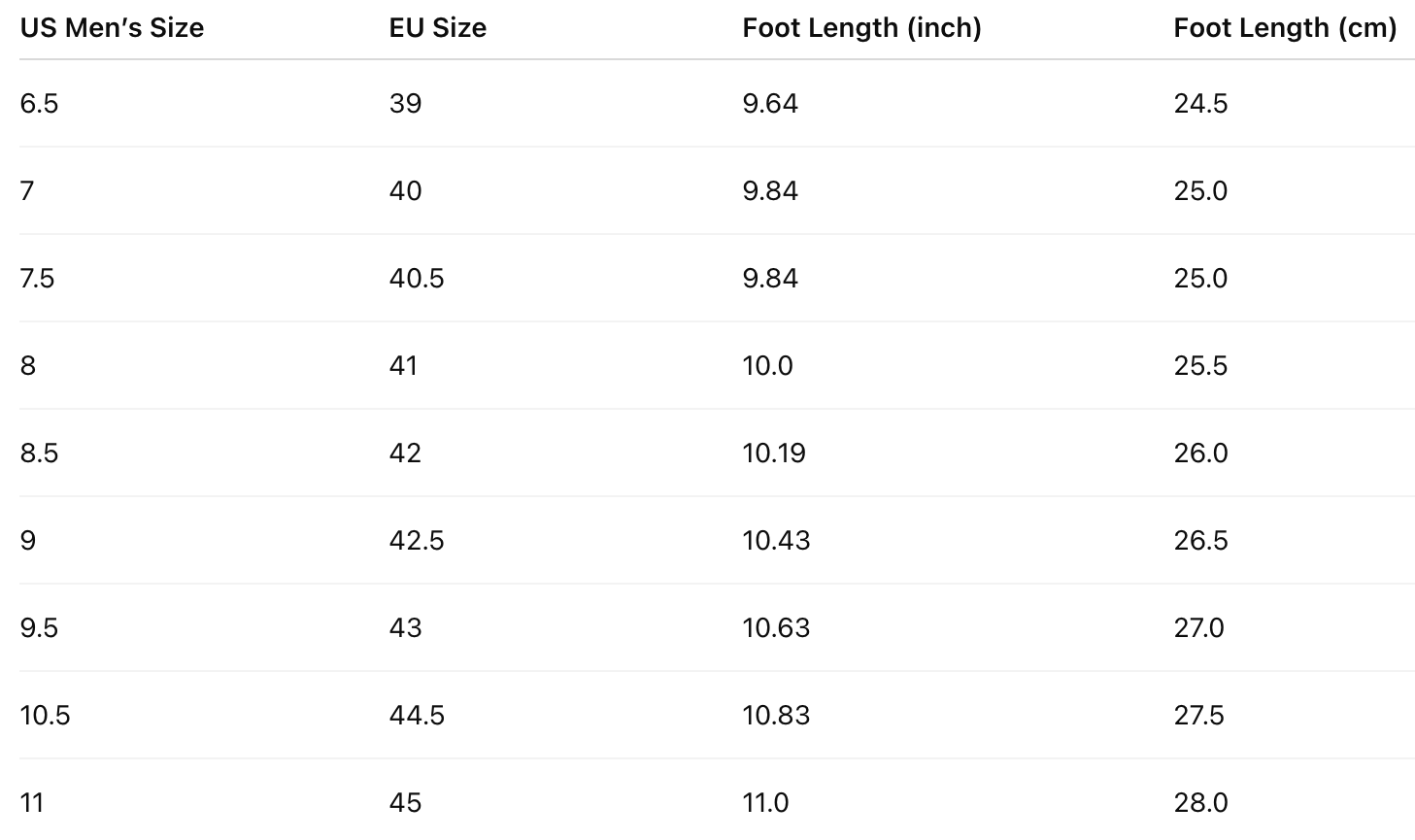Click the 25.5 cm cell
Image resolution: width=1415 pixels, height=840 pixels.
point(1200,366)
